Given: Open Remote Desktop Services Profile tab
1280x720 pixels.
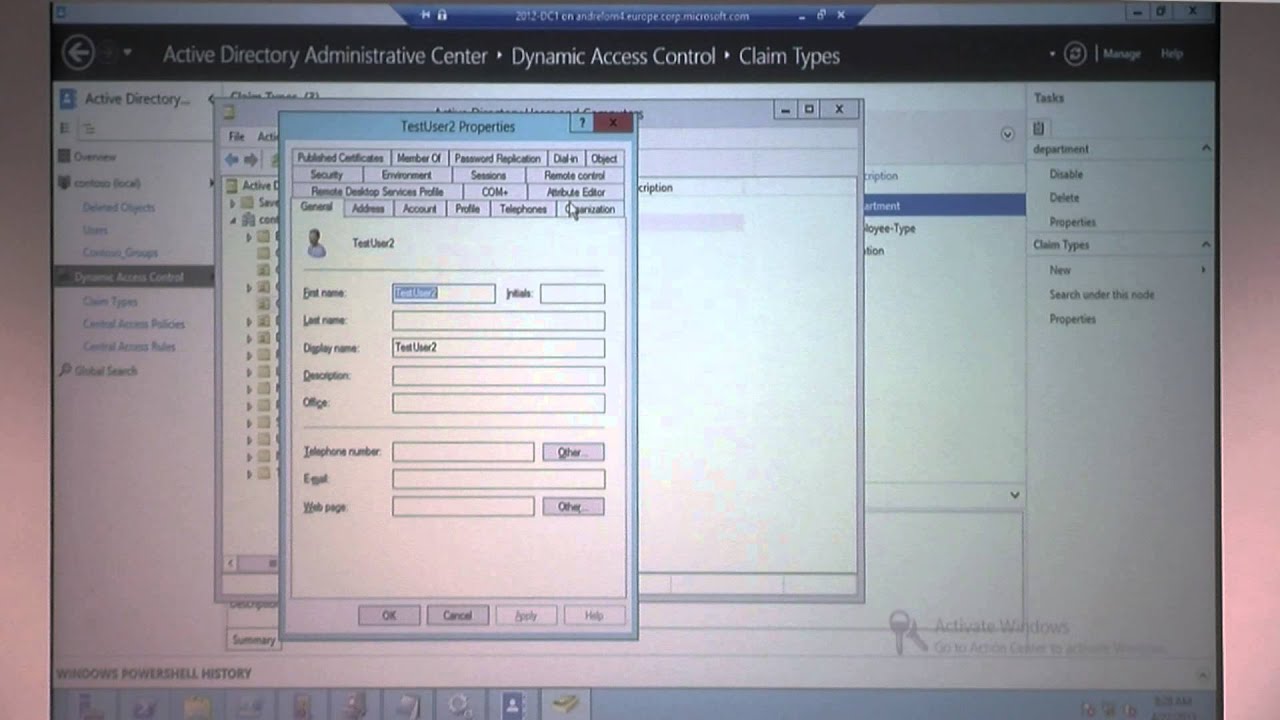Looking at the screenshot, I should (377, 192).
